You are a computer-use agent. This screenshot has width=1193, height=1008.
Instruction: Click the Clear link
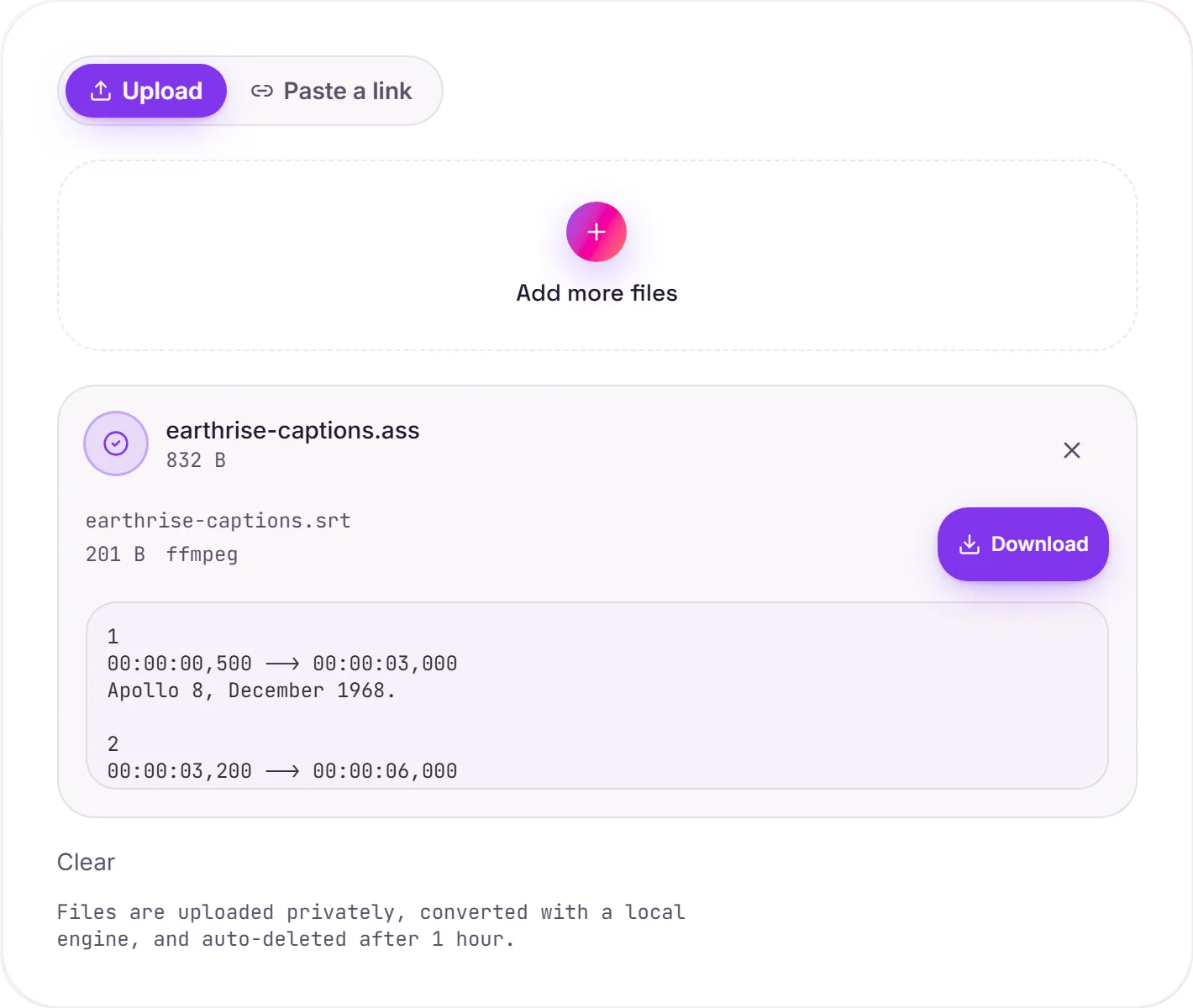click(x=86, y=863)
